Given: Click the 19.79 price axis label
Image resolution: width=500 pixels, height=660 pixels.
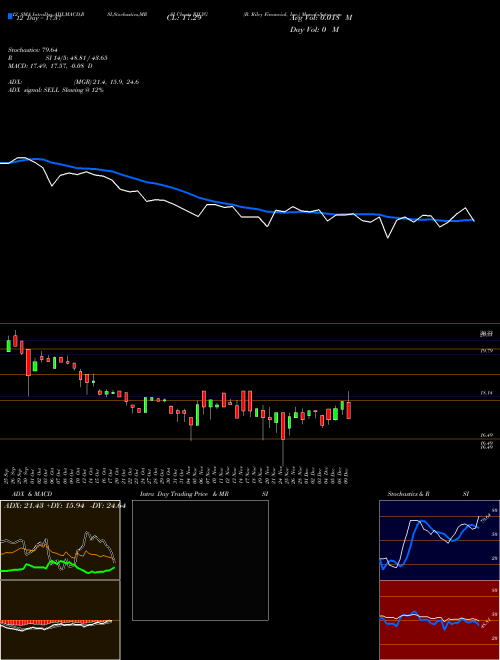Looking at the screenshot, I should [x=486, y=350].
